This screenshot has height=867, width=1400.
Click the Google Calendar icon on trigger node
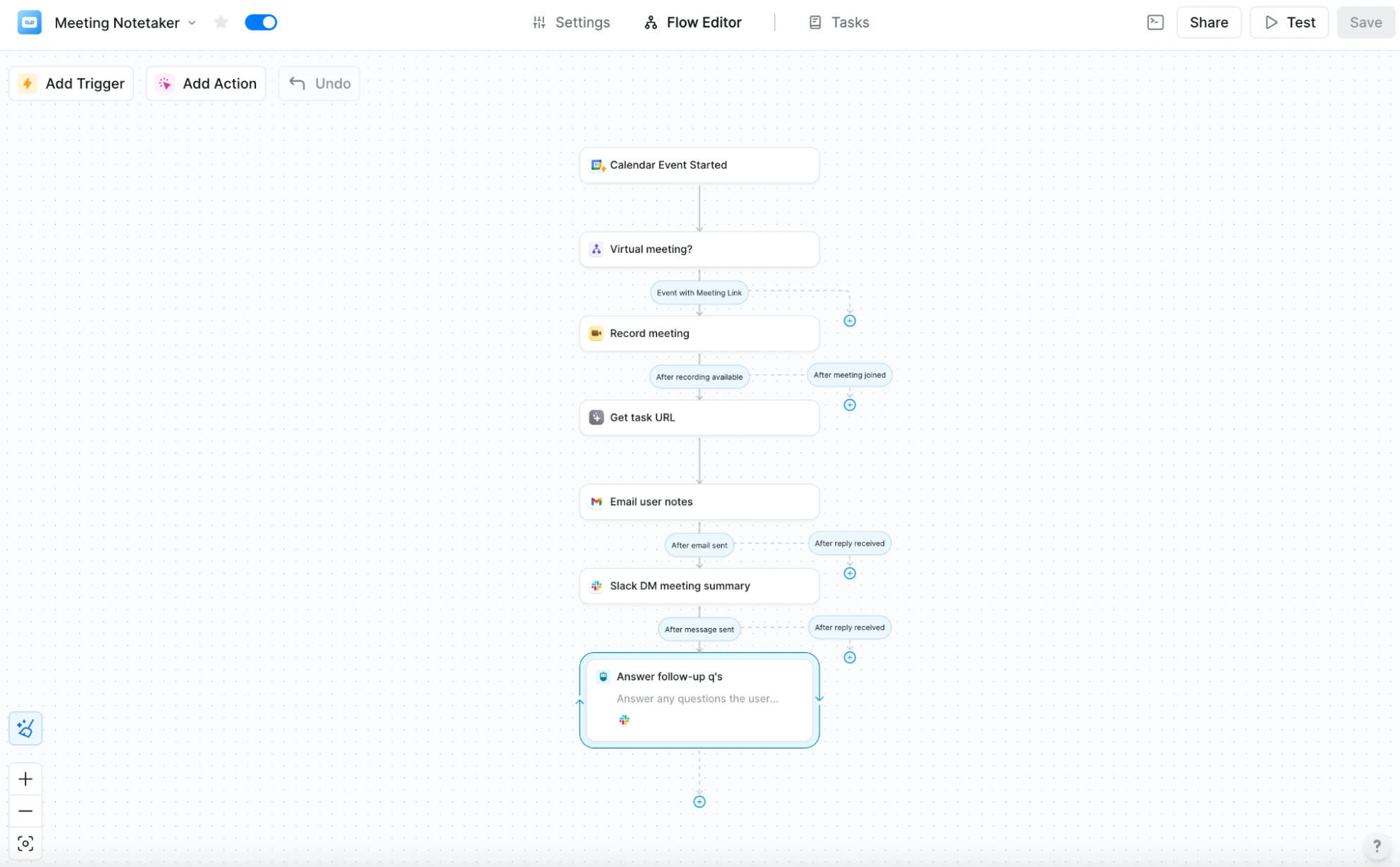coord(597,165)
